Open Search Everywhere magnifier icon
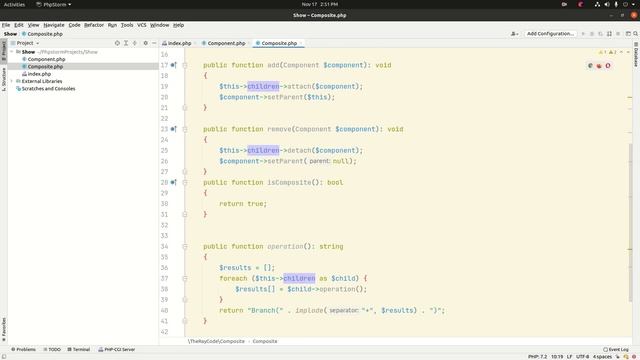The image size is (640, 360). coord(635,34)
